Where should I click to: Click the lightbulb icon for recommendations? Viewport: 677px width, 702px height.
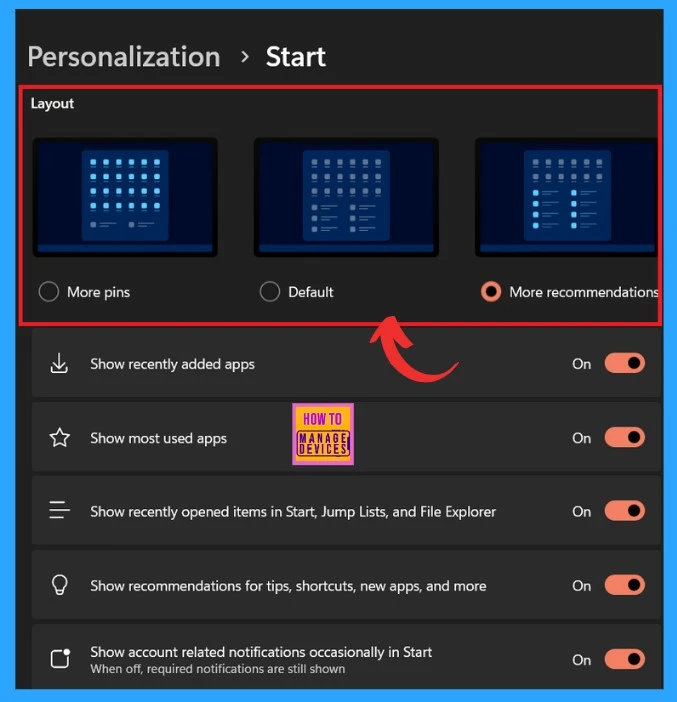pyautogui.click(x=60, y=585)
